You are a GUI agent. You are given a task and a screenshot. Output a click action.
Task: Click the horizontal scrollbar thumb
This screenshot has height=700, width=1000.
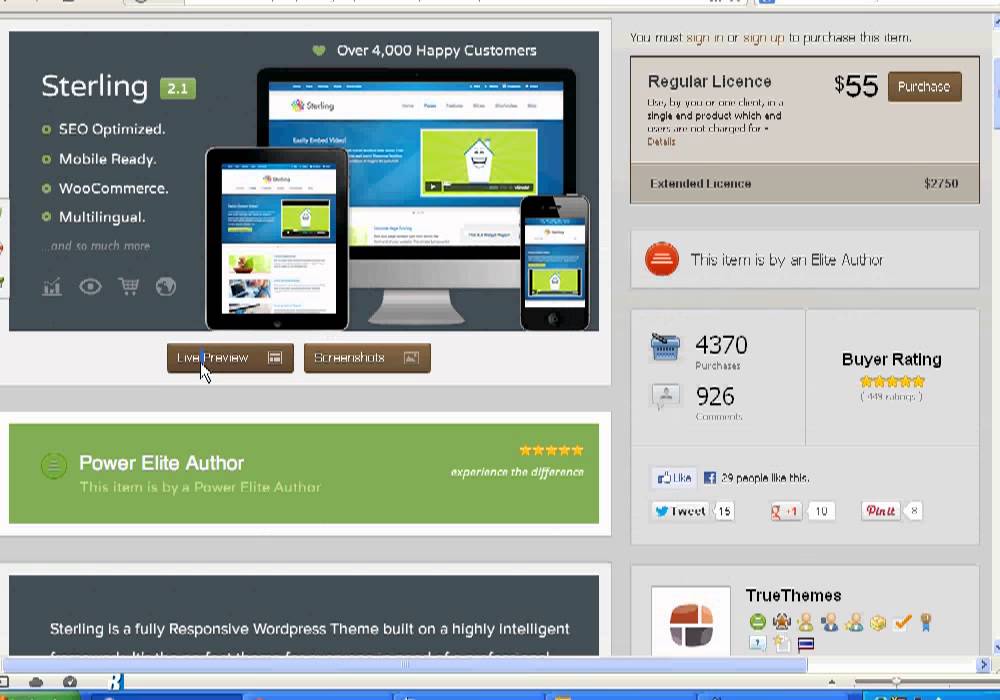coord(404,664)
